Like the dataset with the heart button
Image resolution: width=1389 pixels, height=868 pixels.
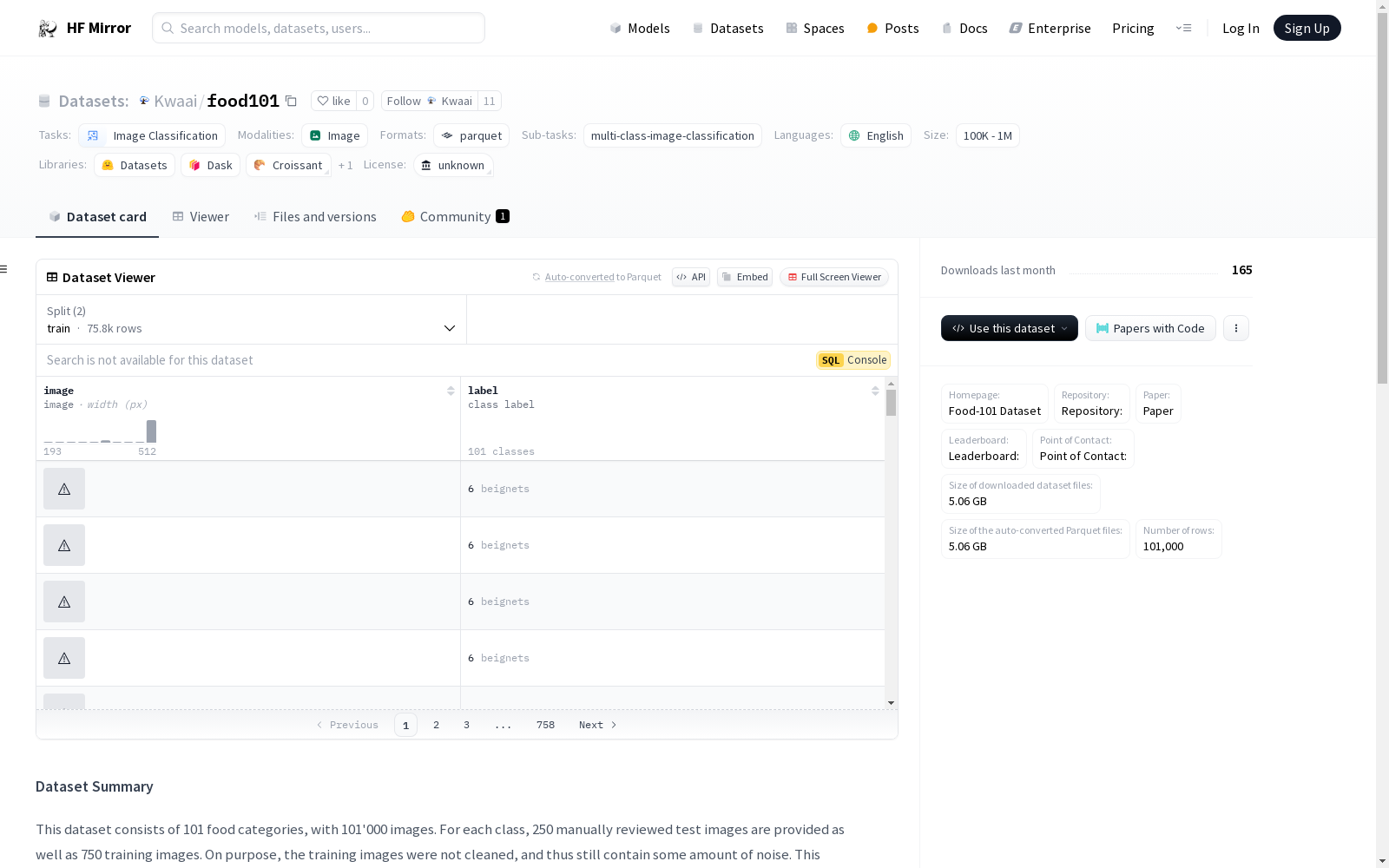(333, 102)
